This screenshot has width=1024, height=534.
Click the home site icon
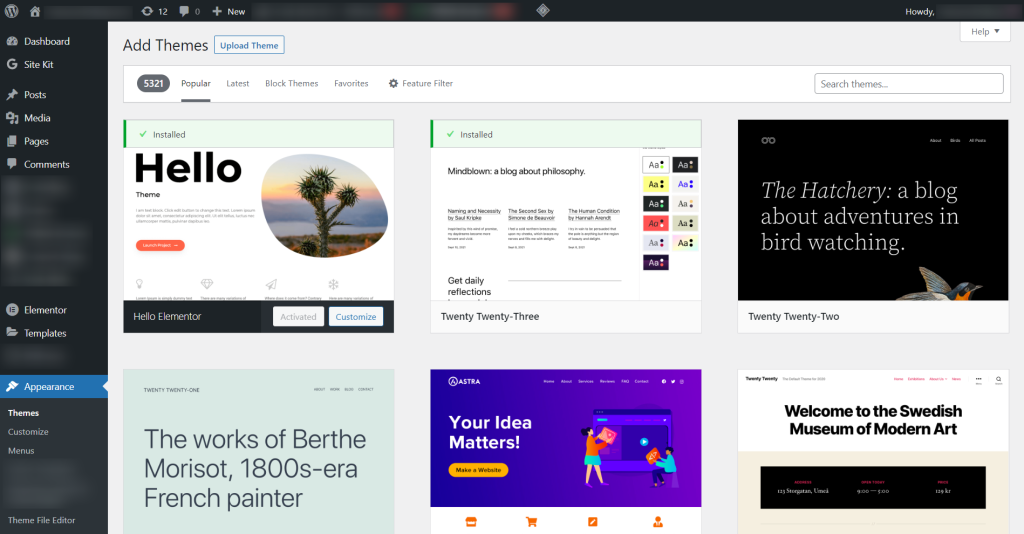35,11
